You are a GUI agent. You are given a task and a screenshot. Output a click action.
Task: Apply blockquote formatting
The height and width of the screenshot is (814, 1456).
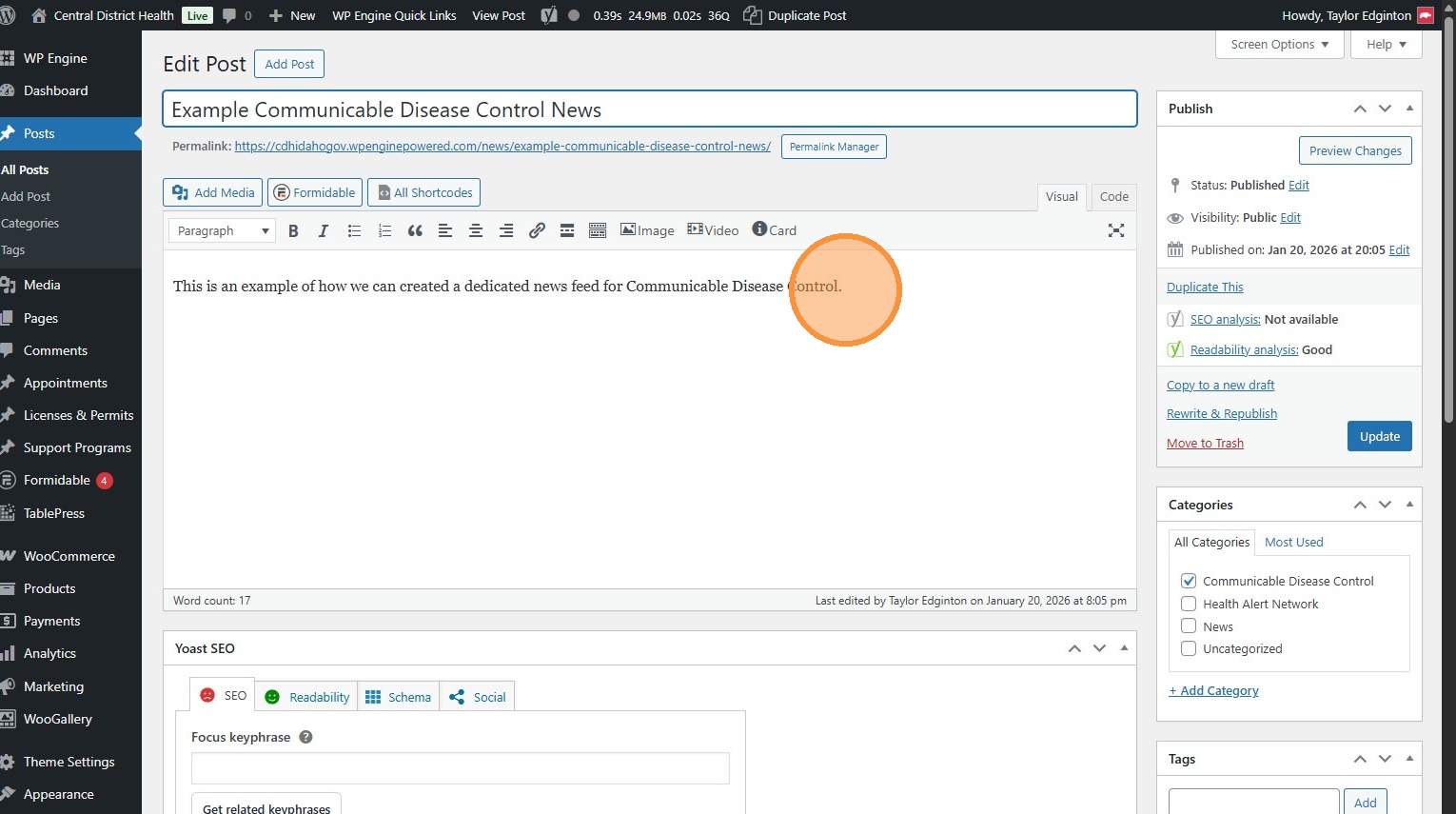[415, 230]
